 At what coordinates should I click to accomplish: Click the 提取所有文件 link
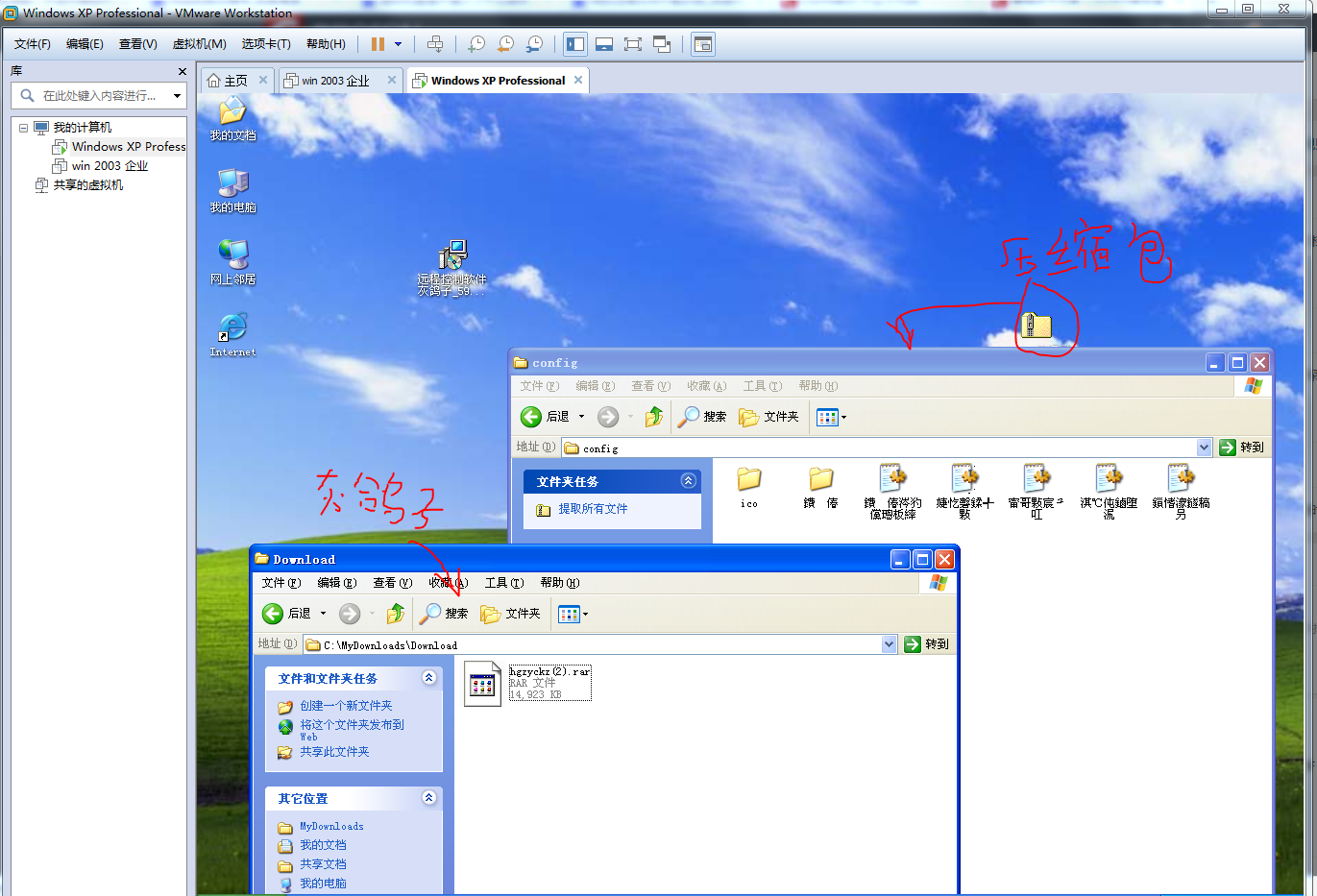[x=593, y=509]
